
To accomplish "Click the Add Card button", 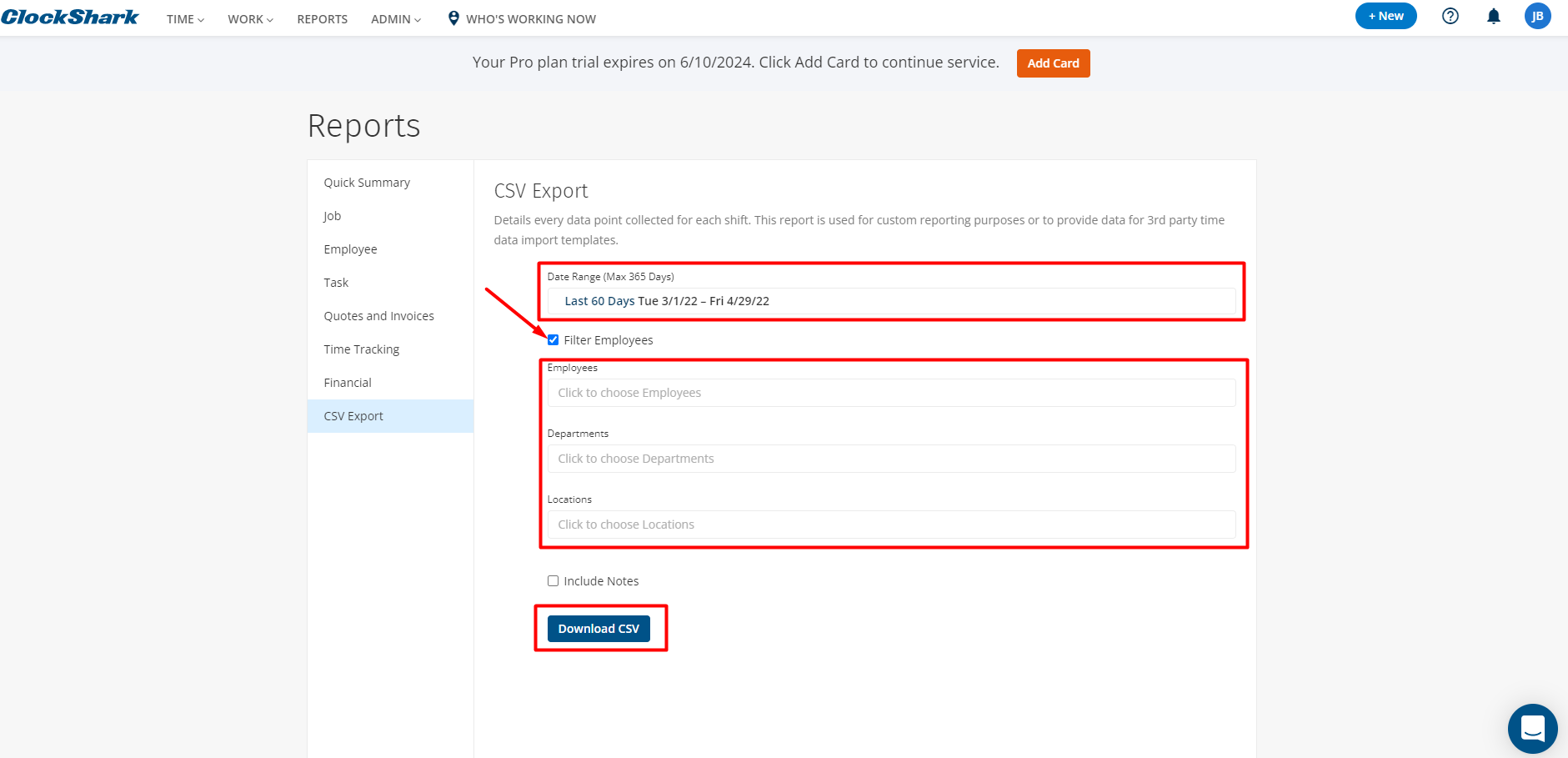I will pyautogui.click(x=1053, y=63).
